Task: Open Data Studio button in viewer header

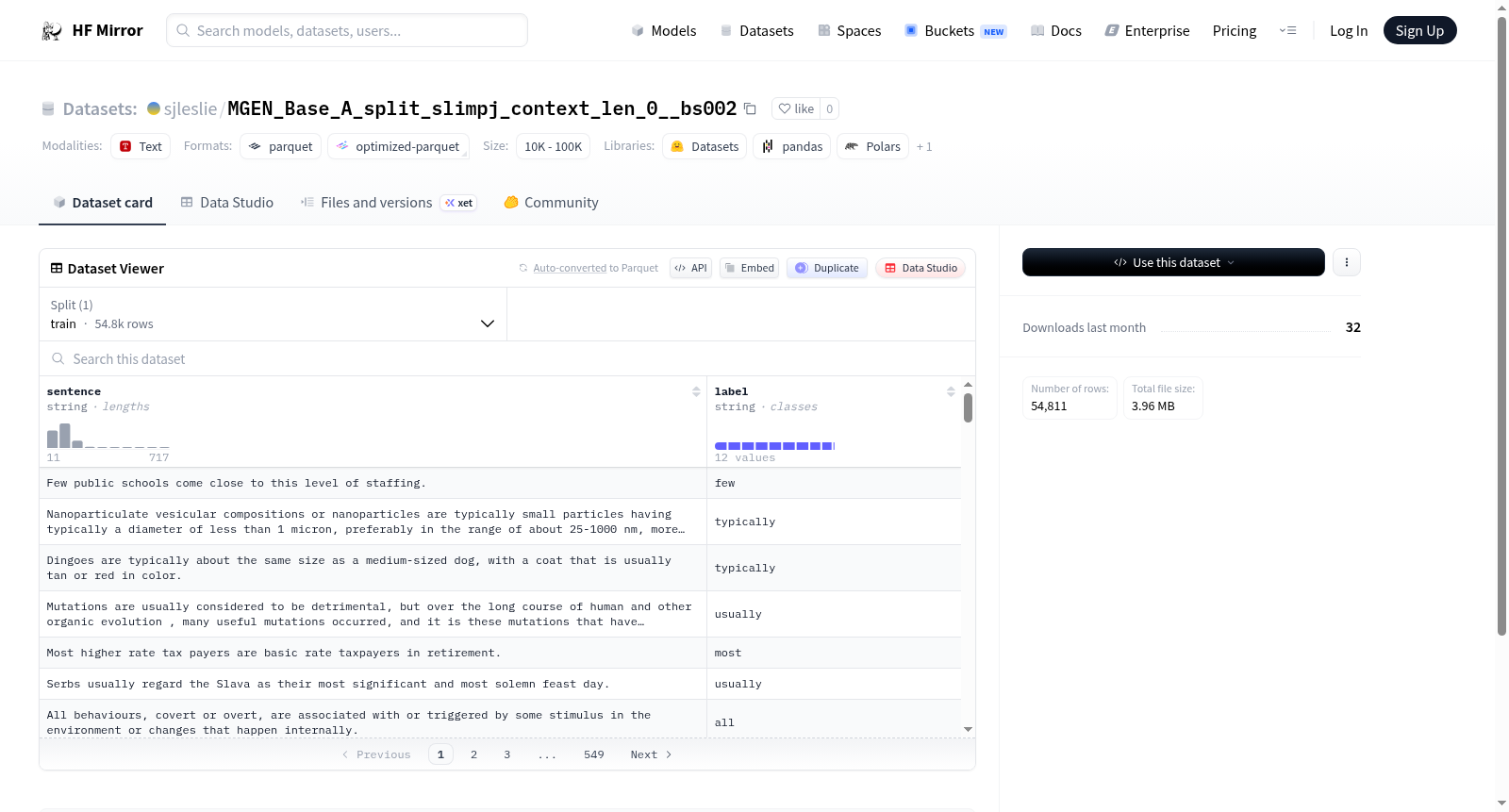Action: [920, 268]
